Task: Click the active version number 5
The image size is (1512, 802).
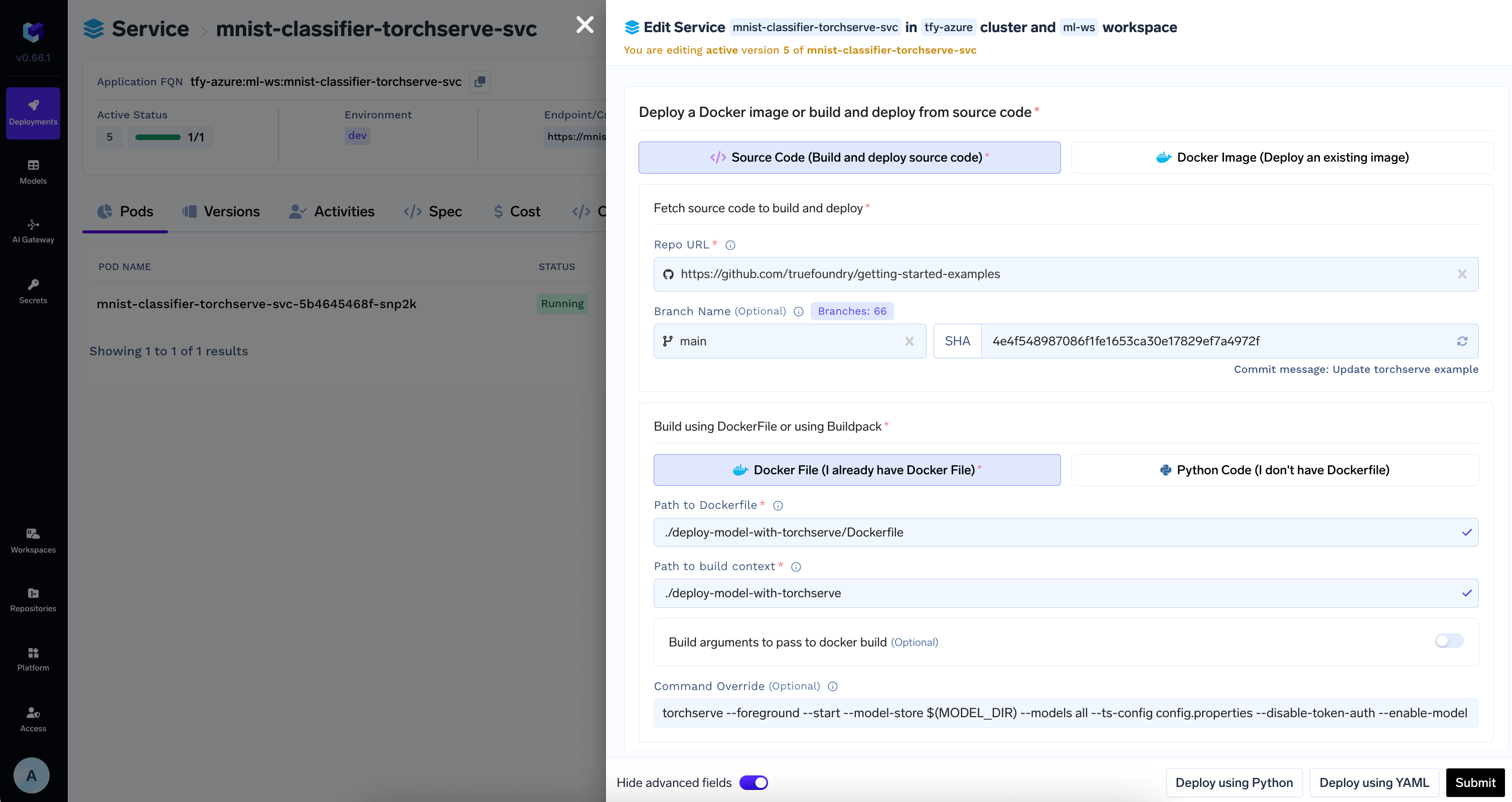Action: 109,138
